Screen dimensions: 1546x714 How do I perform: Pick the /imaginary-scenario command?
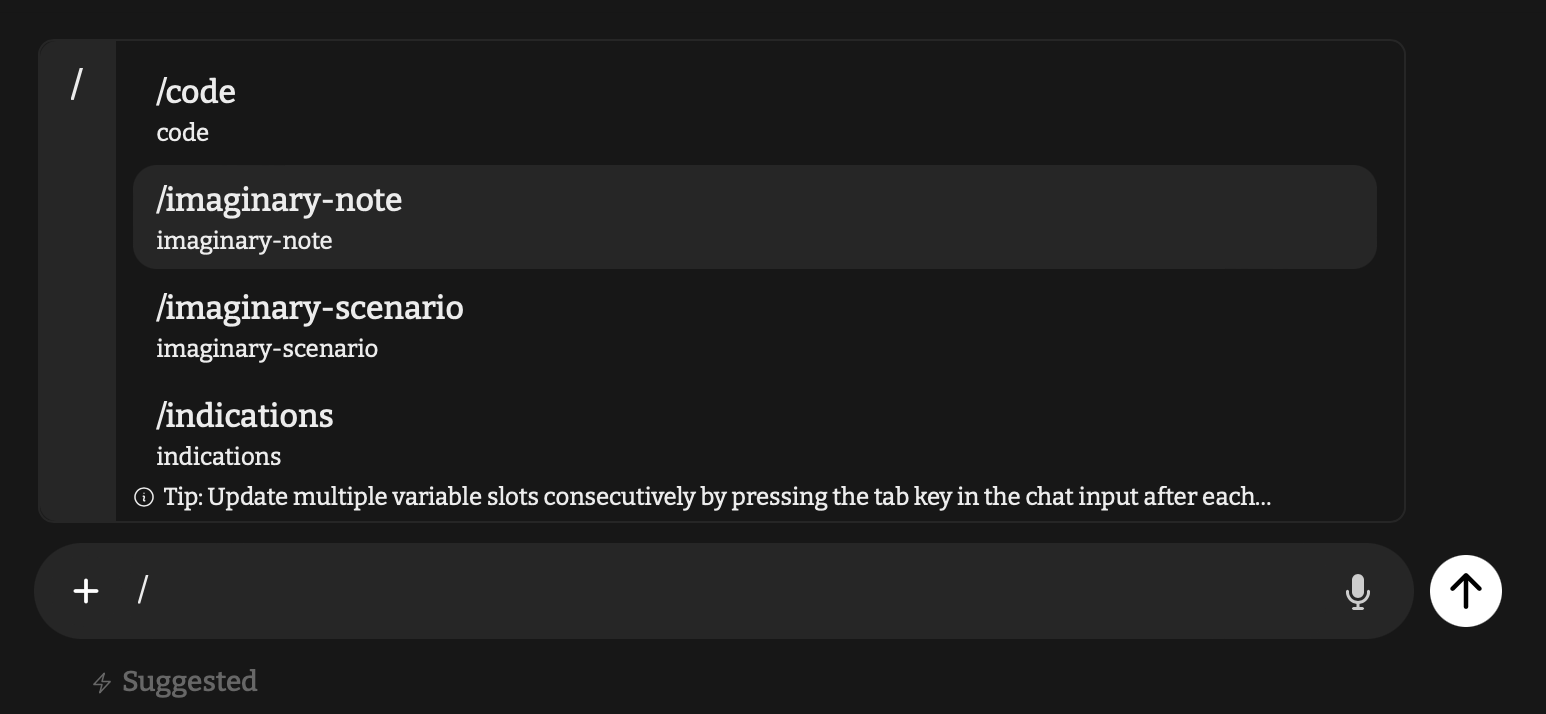point(310,308)
